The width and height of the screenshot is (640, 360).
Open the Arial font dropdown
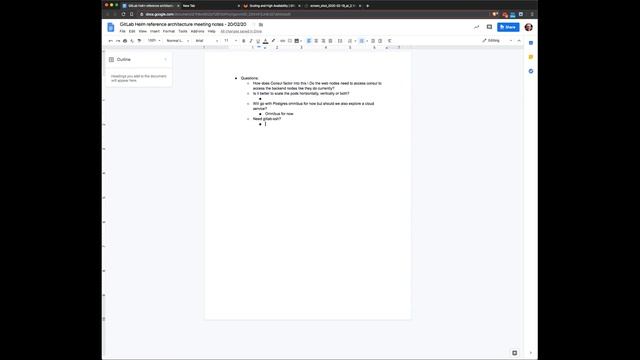pos(207,41)
